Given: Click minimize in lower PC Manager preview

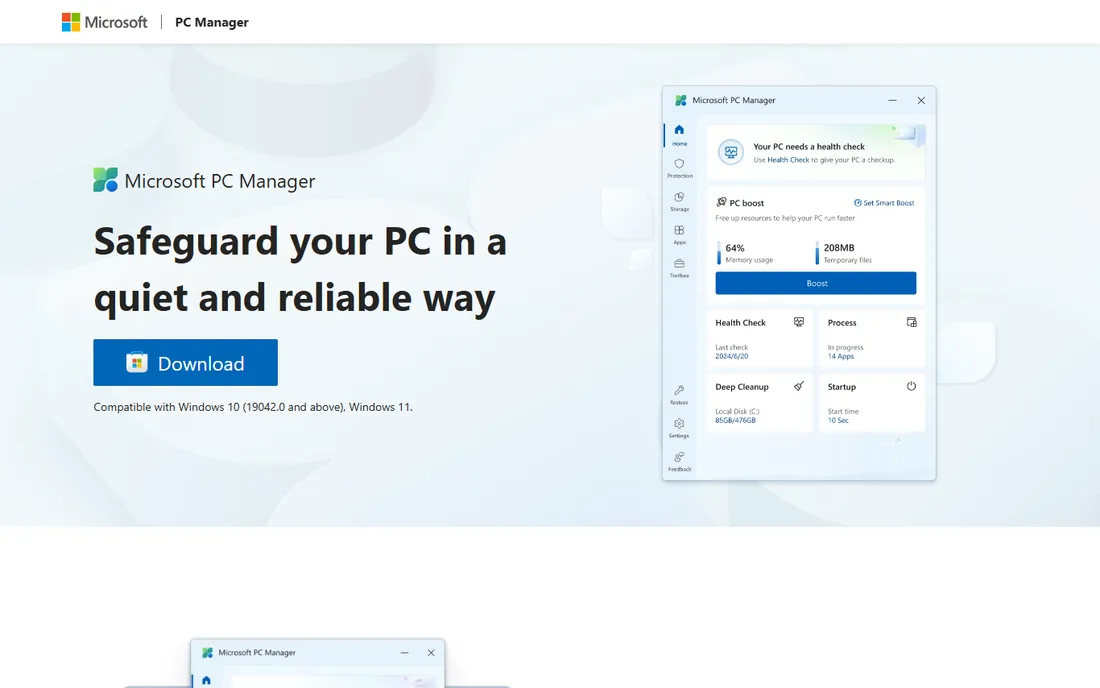Looking at the screenshot, I should pos(404,652).
